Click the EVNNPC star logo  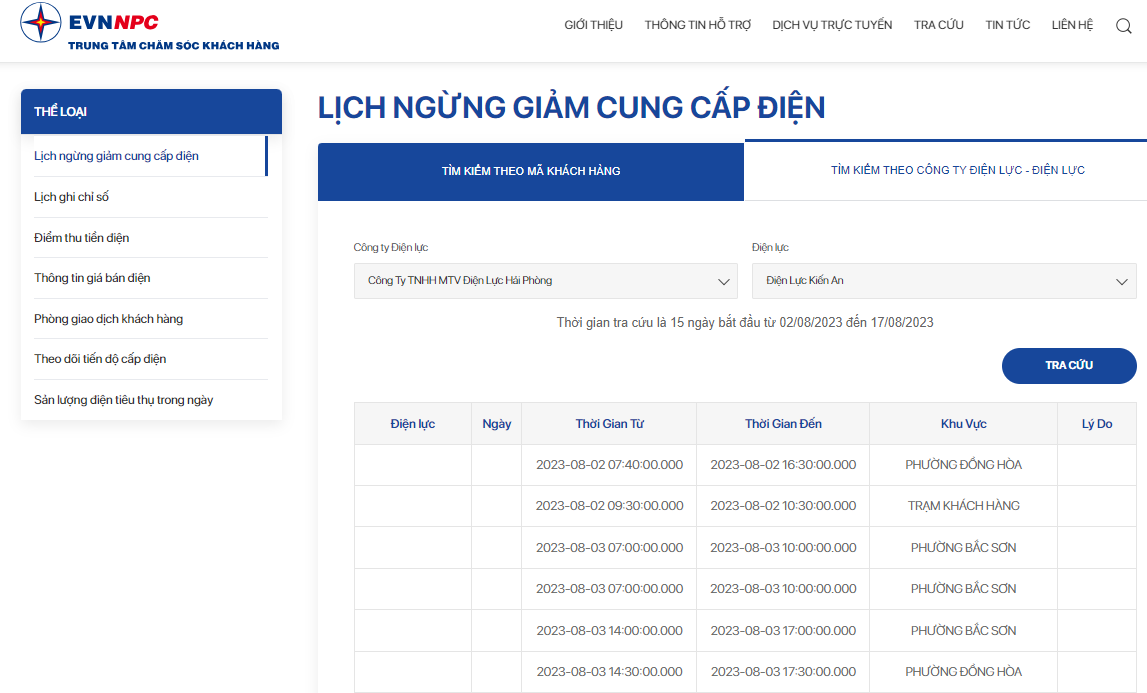click(x=41, y=23)
